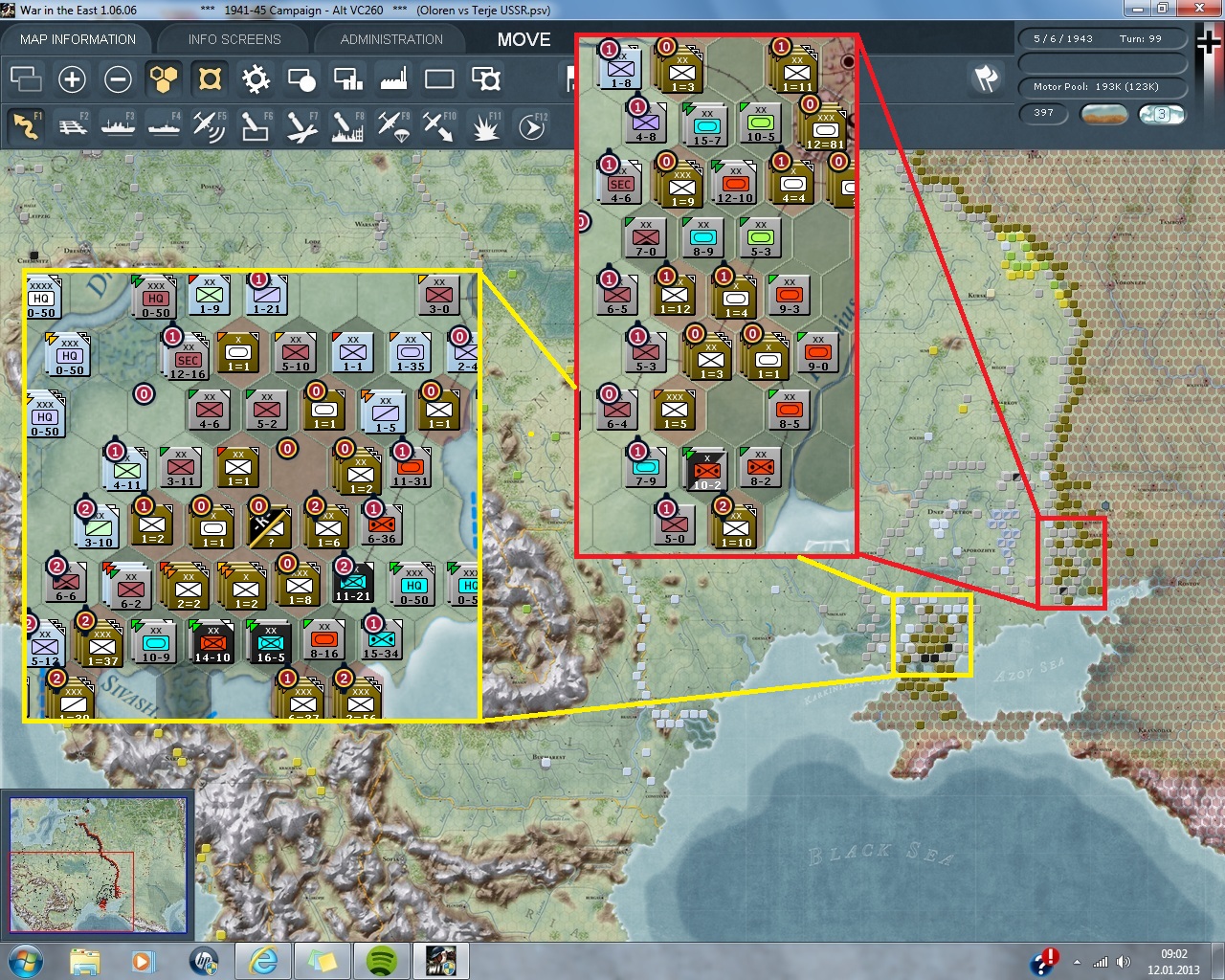Zoom in the map with plus icon

click(72, 78)
